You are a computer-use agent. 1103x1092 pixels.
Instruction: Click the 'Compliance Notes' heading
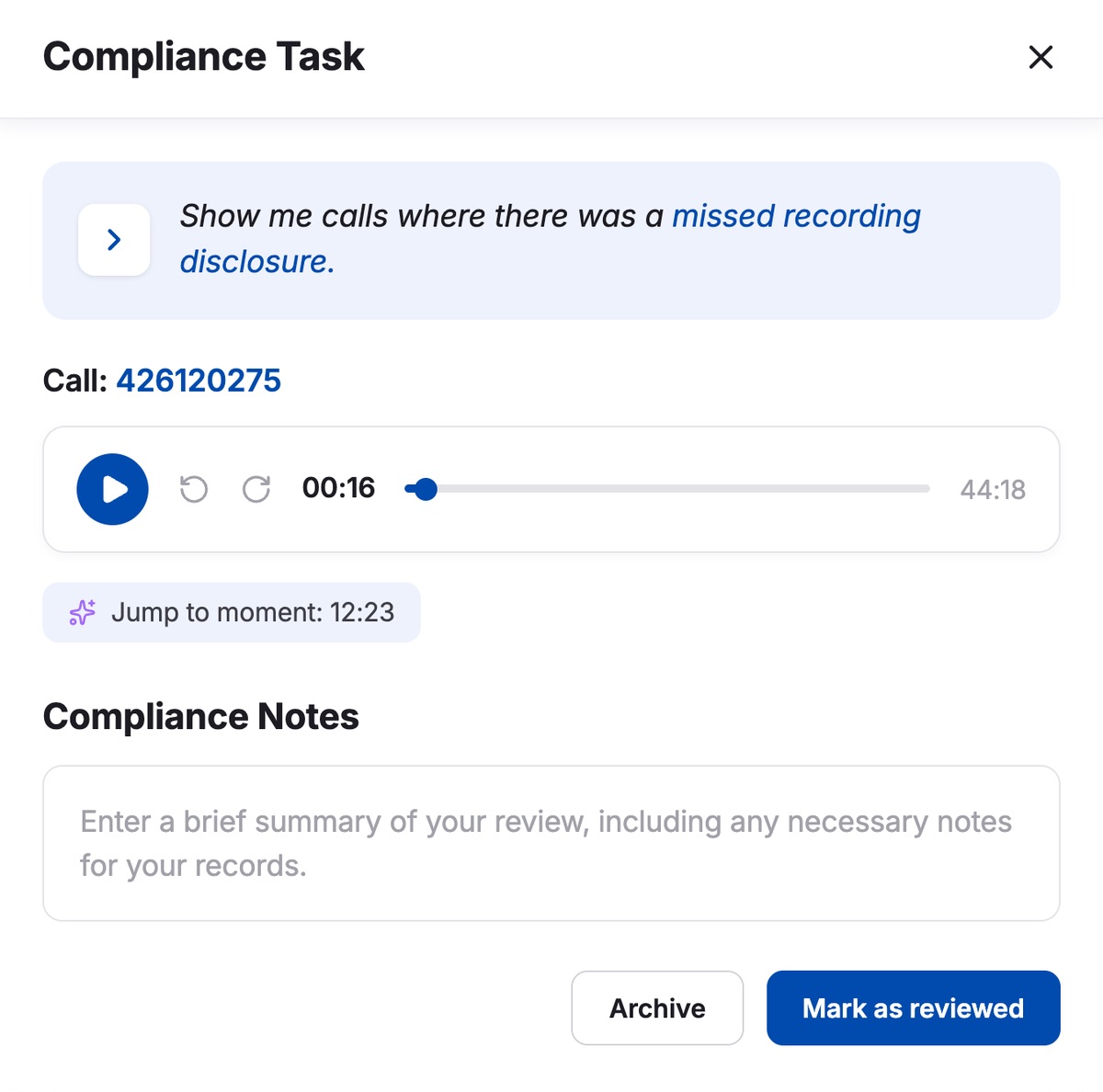(x=201, y=717)
